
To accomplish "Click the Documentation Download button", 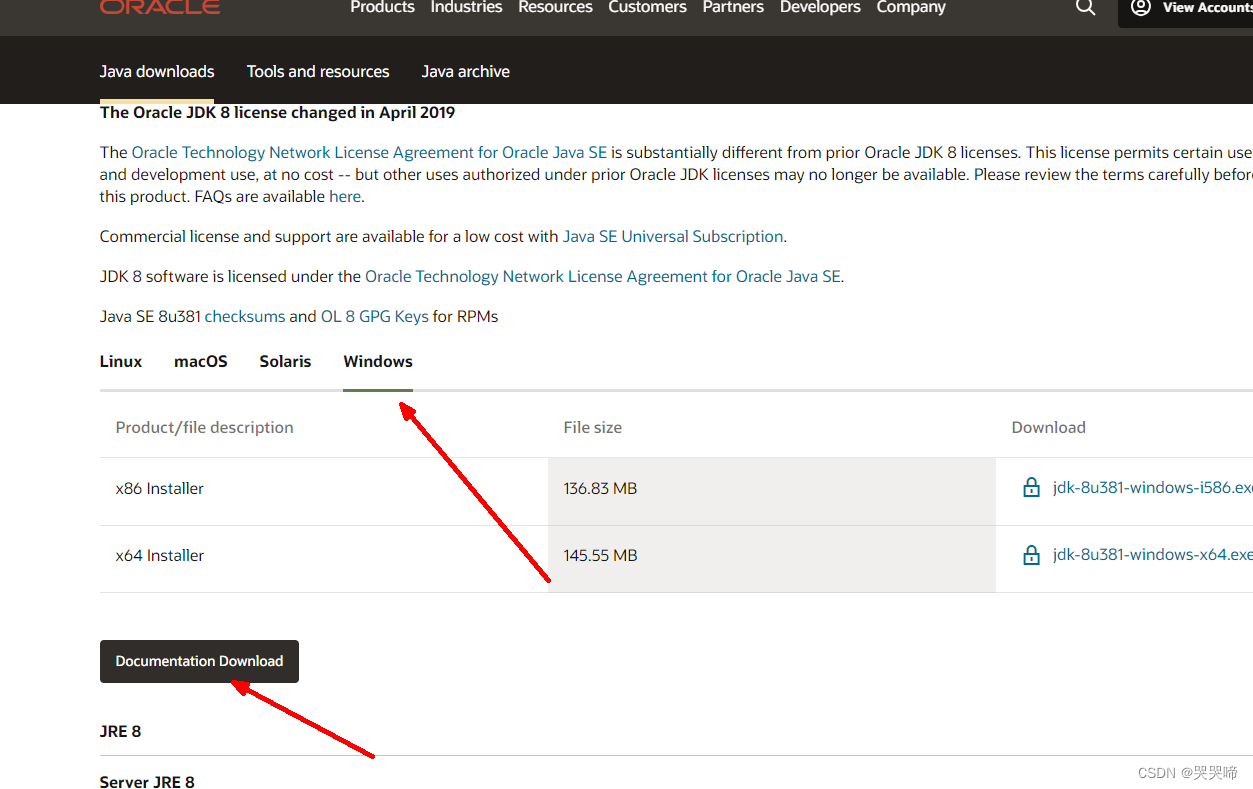I will click(199, 661).
